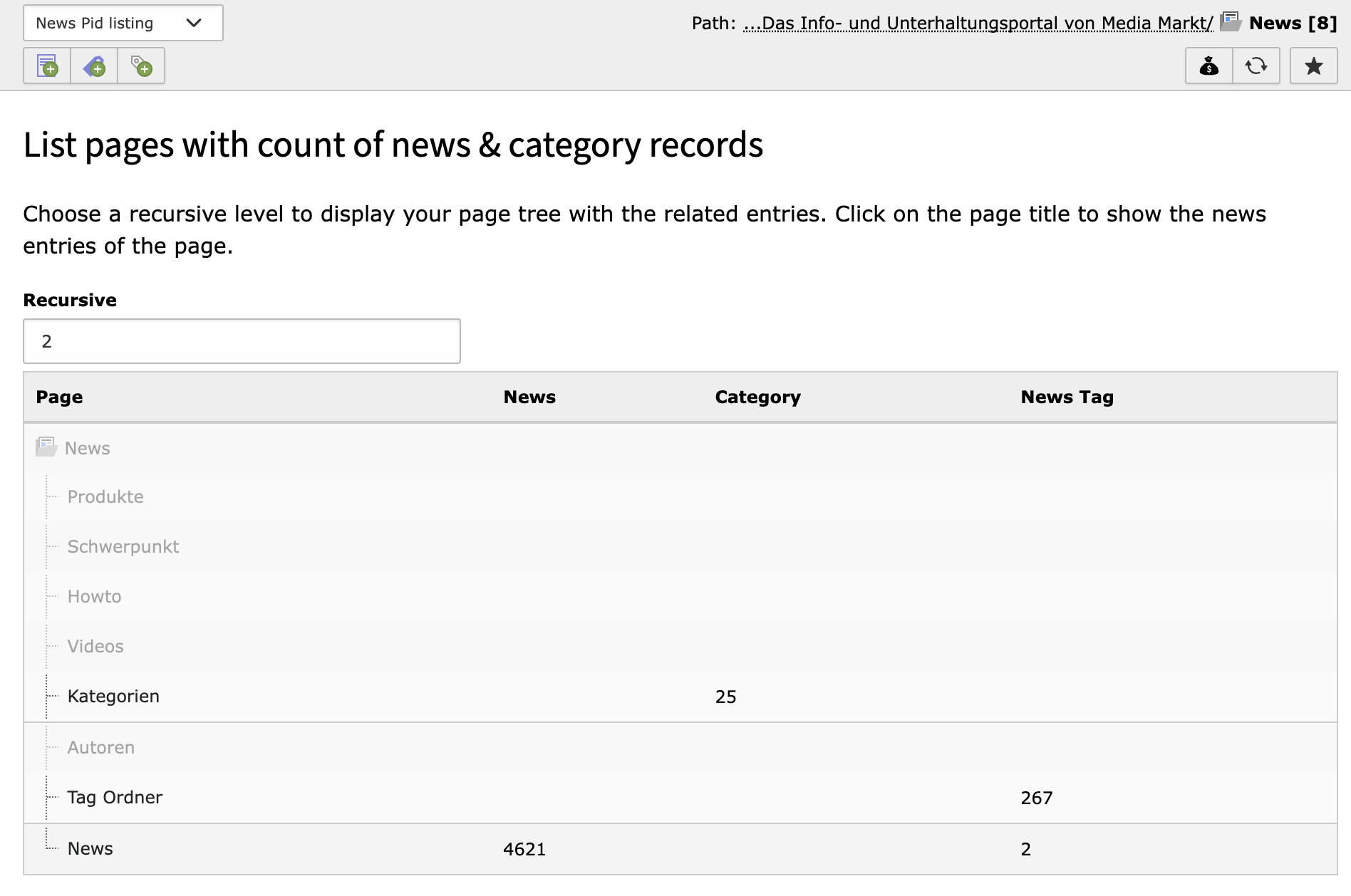Viewport: 1351px width, 896px height.
Task: Open the News subpage with 4621 entries
Action: [x=90, y=848]
